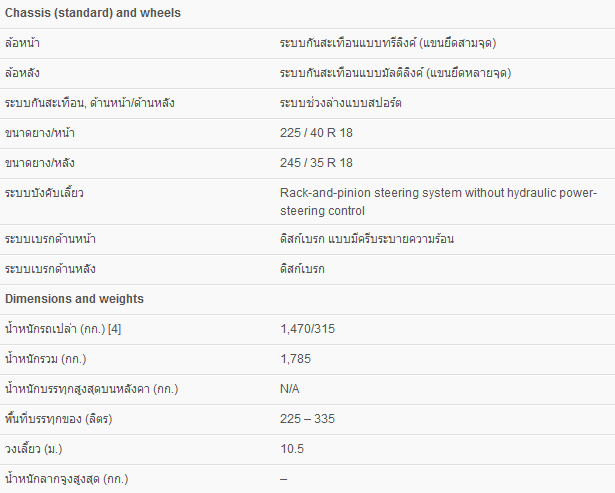Click the "ขนาดยาง/หน้า" row label
The image size is (615, 493).
(39, 133)
